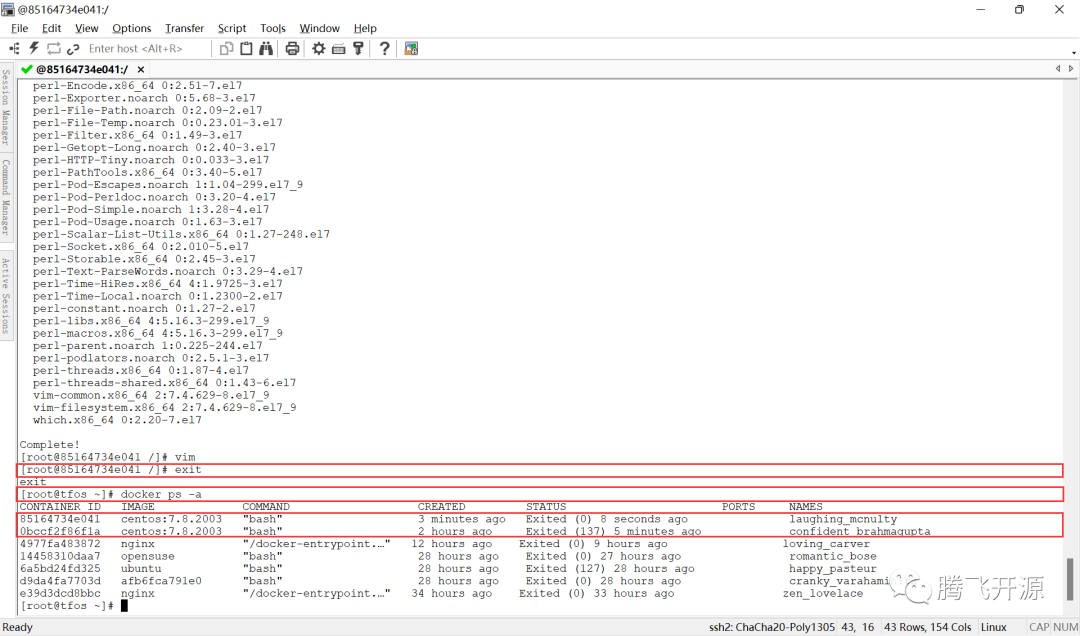This screenshot has width=1080, height=636.
Task: Open the keyboard Keymap Editor icon
Action: point(338,48)
